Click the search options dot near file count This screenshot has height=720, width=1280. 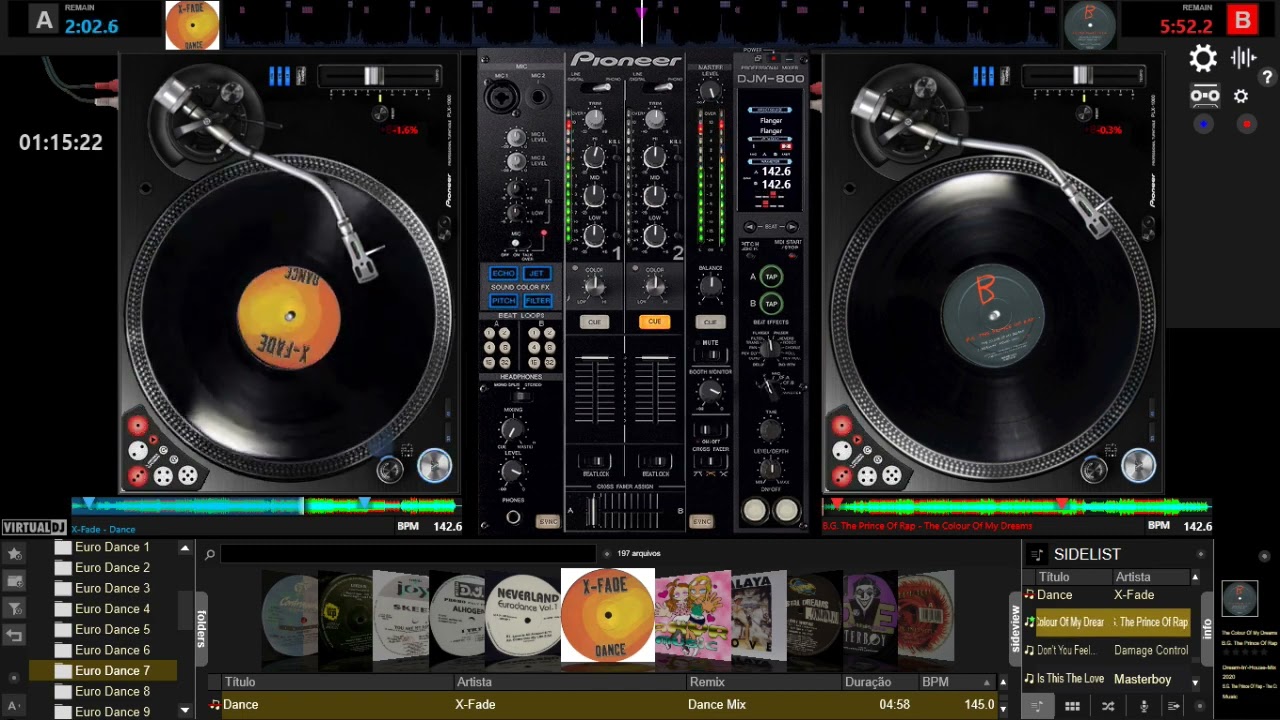606,554
